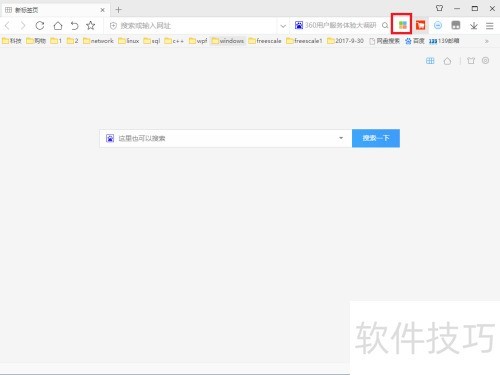Open the freescale1 bookmarks folder
Screen dimensions: 500x375
304,41
